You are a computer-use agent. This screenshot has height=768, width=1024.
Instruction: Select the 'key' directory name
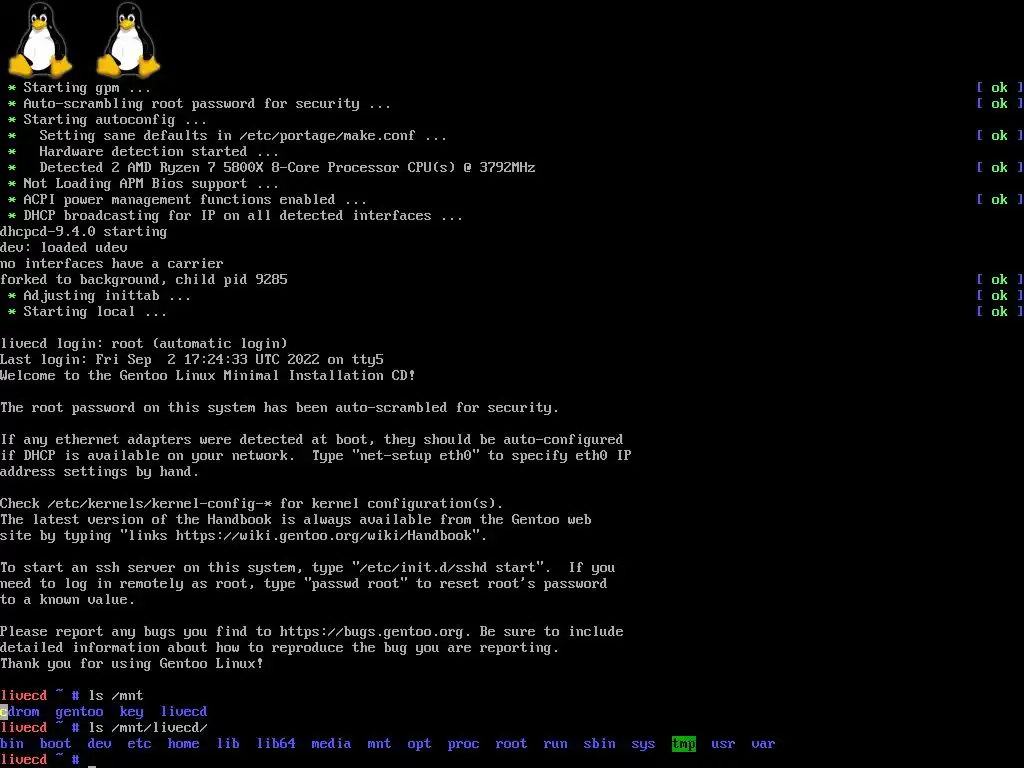[x=131, y=711]
